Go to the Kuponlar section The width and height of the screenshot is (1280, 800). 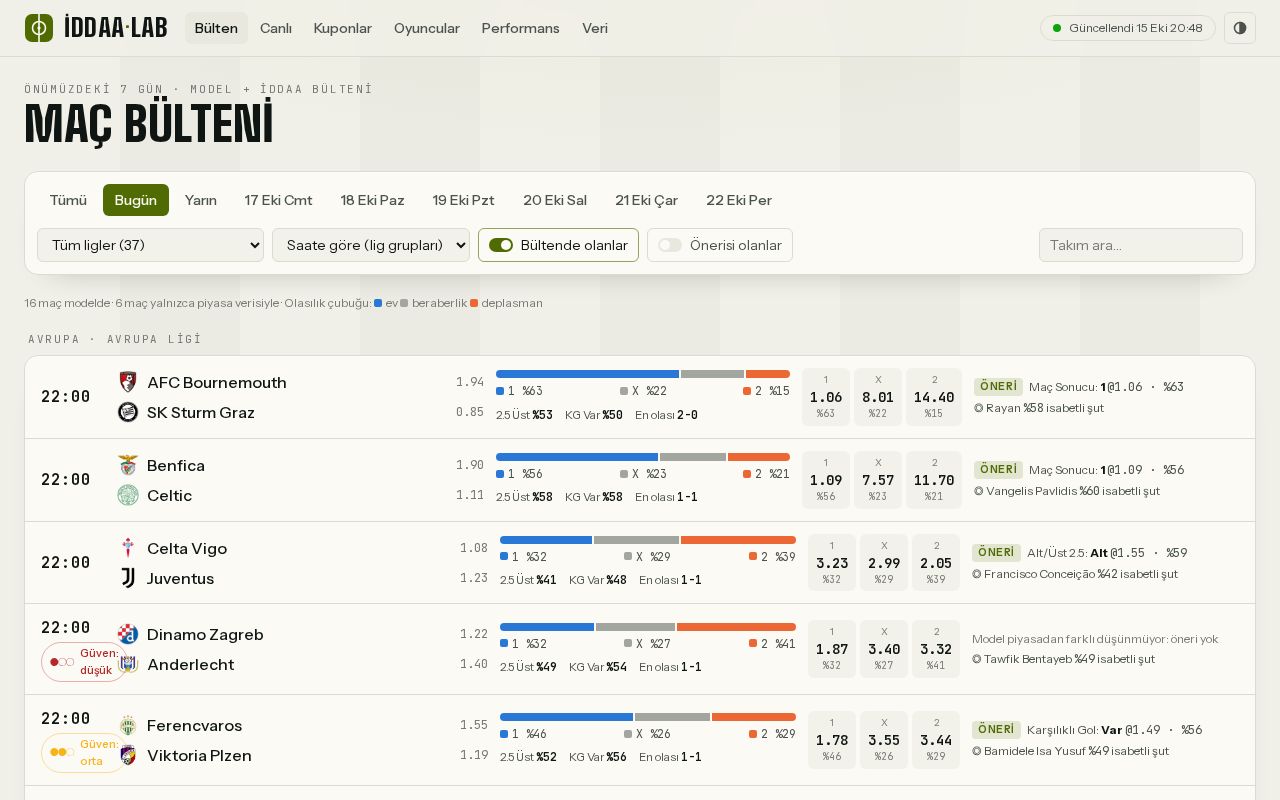coord(343,28)
